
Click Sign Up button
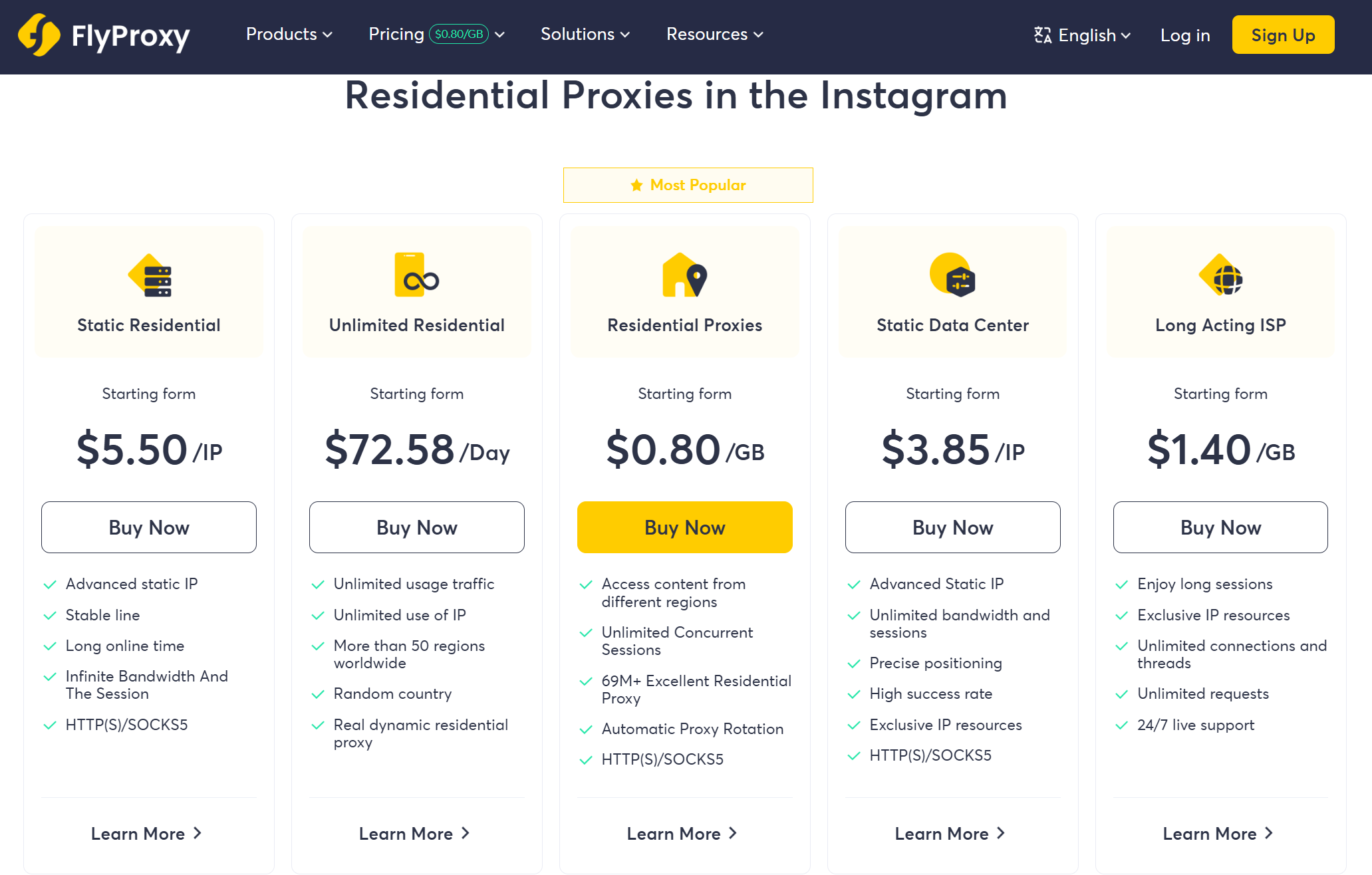(1284, 34)
